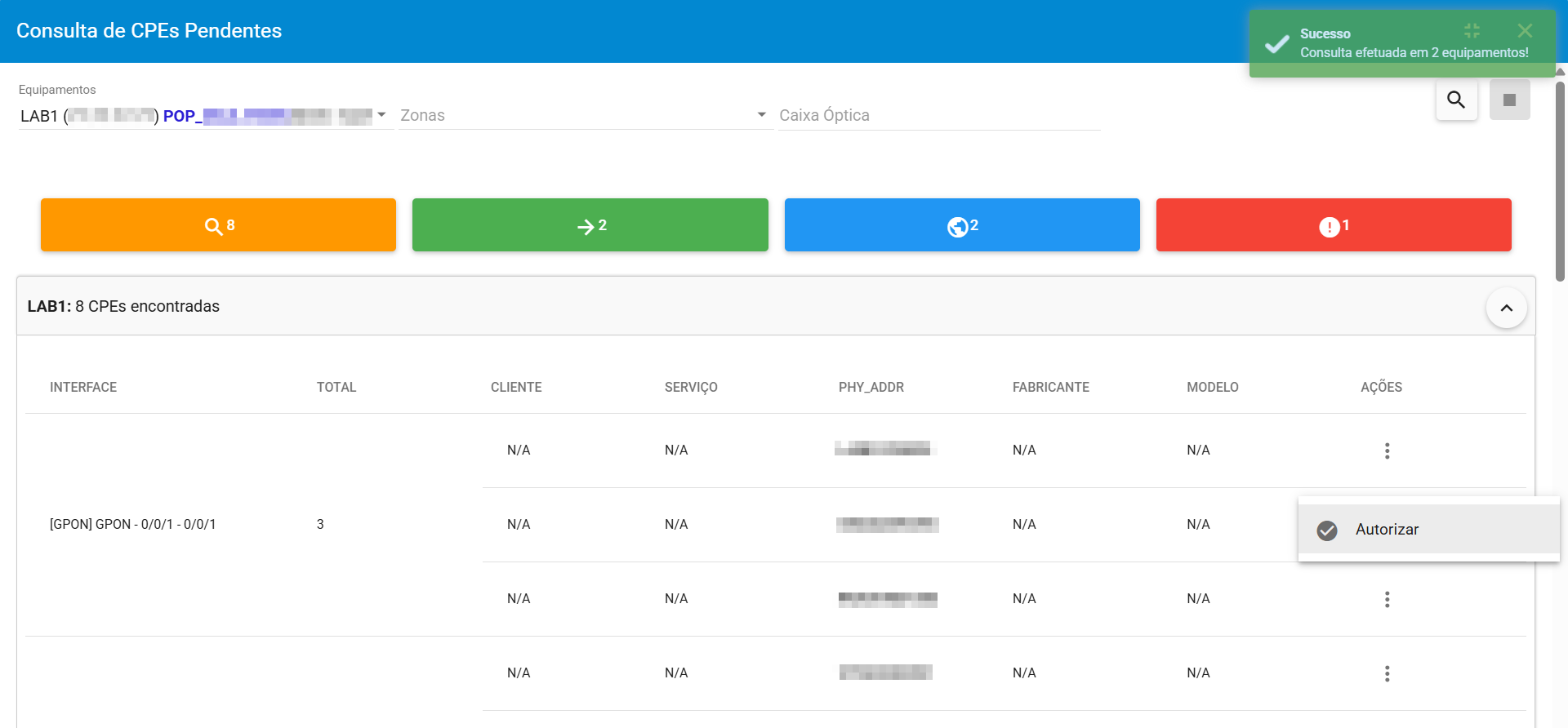
Task: Open actions menu for fourth CPE row
Action: [1387, 673]
